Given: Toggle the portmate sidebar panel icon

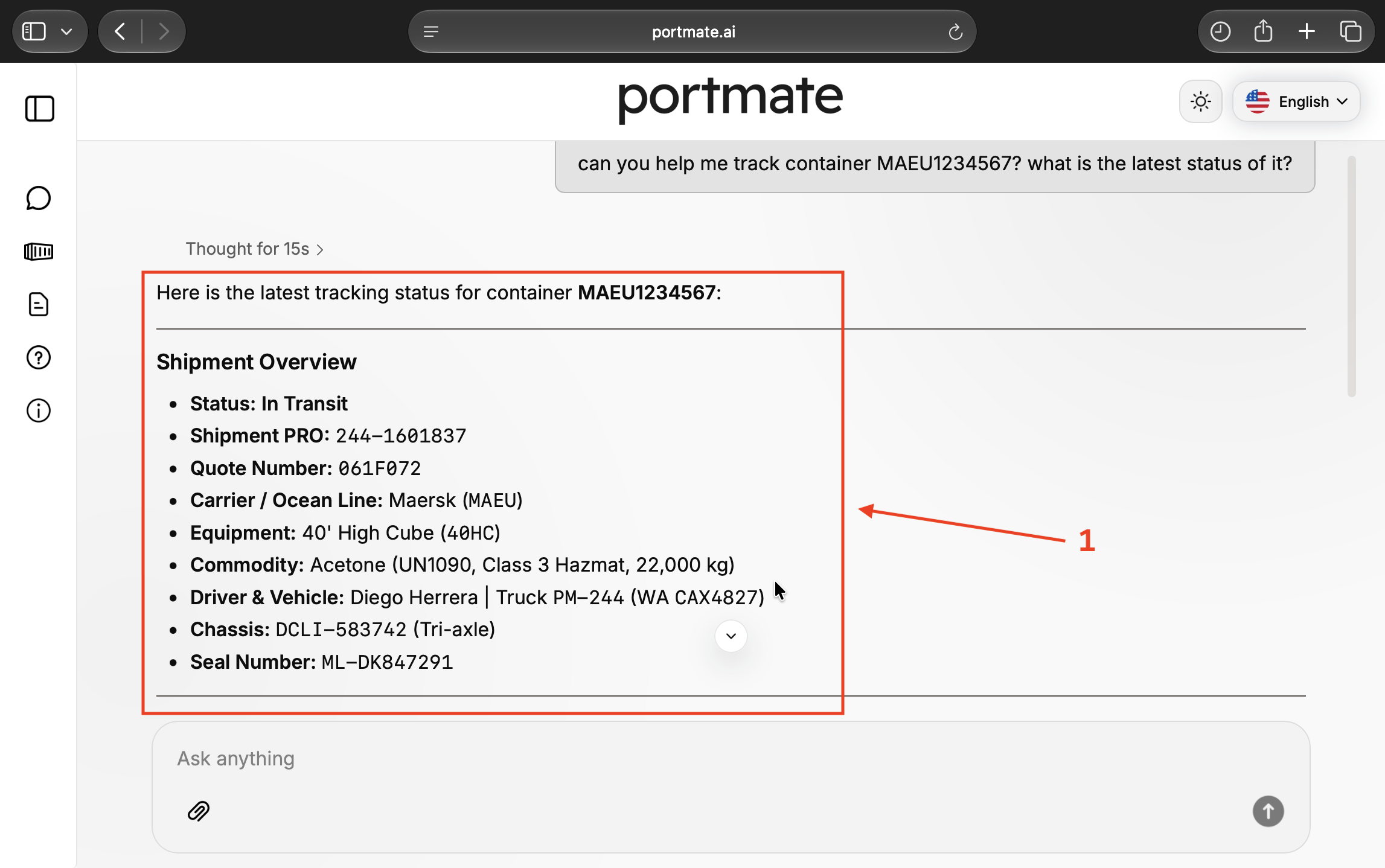Looking at the screenshot, I should click(x=40, y=109).
